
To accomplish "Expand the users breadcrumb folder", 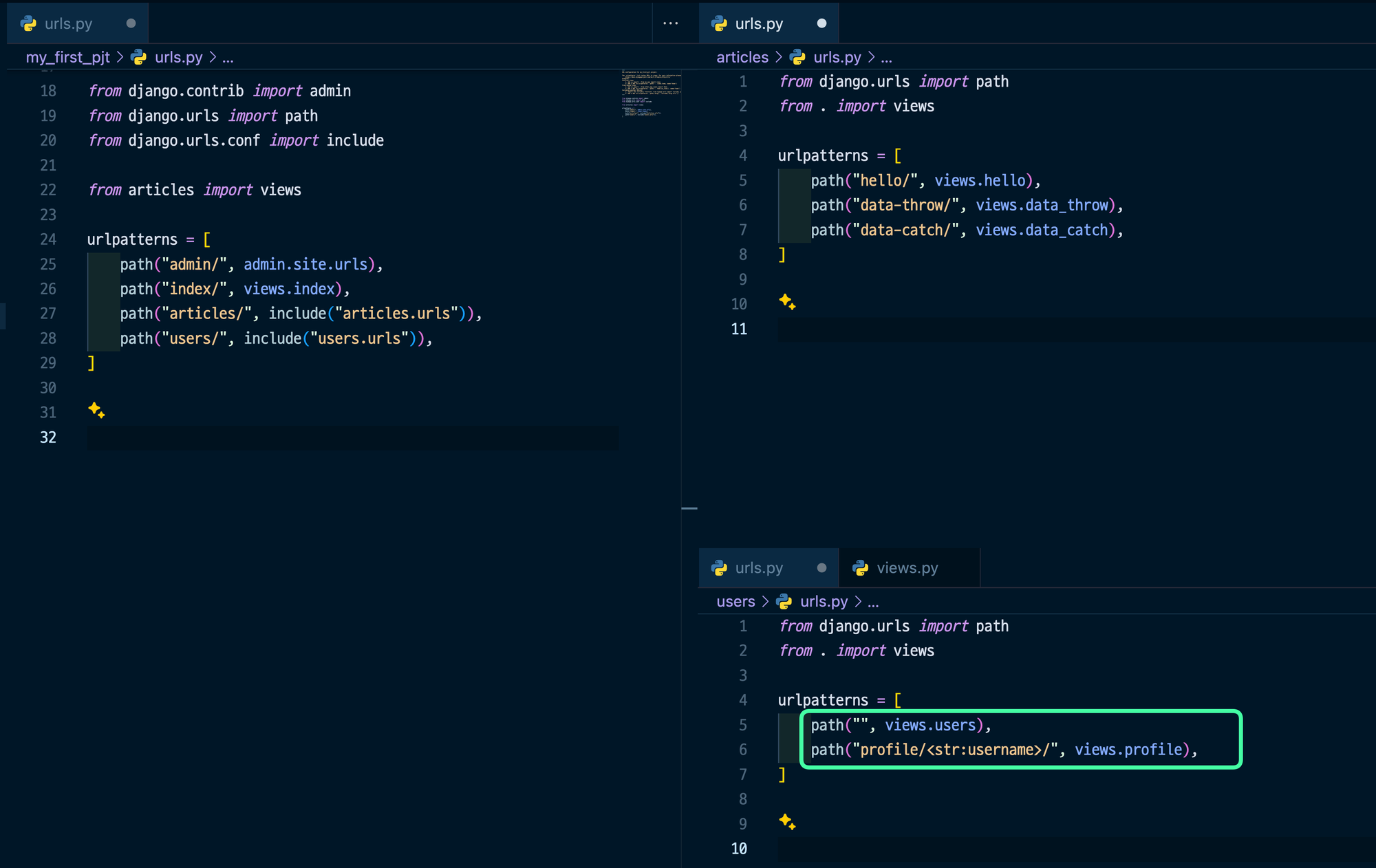I will (x=735, y=602).
